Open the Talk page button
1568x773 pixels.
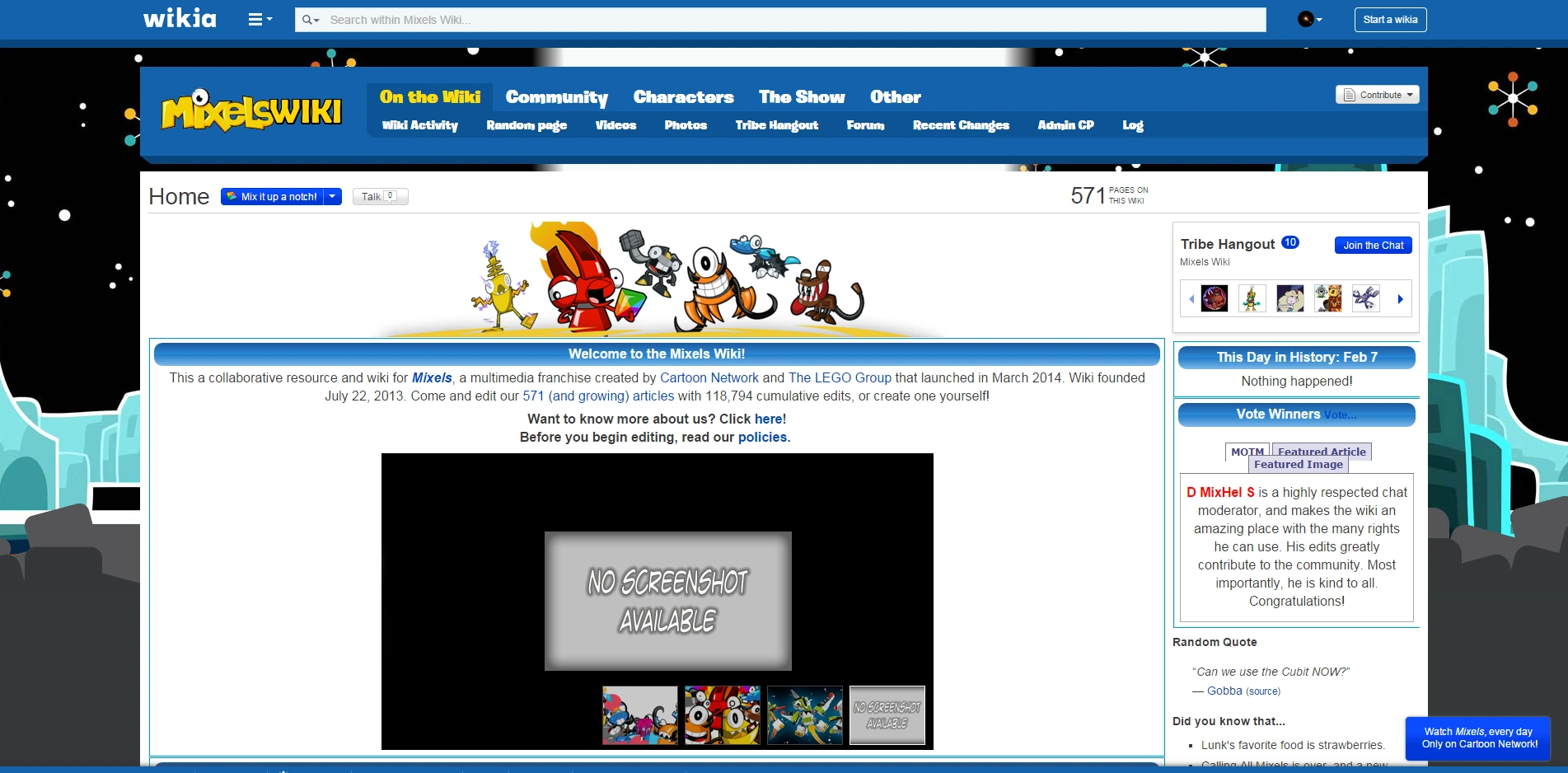380,197
